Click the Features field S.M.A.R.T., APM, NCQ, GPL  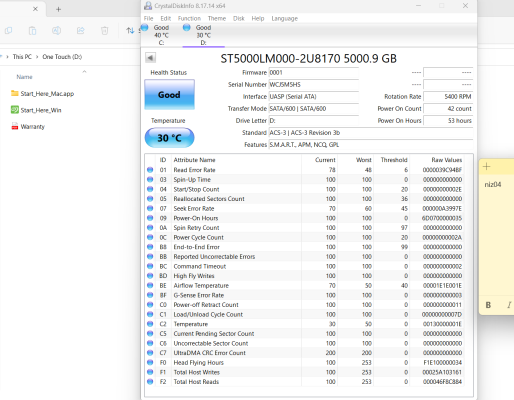(x=371, y=145)
